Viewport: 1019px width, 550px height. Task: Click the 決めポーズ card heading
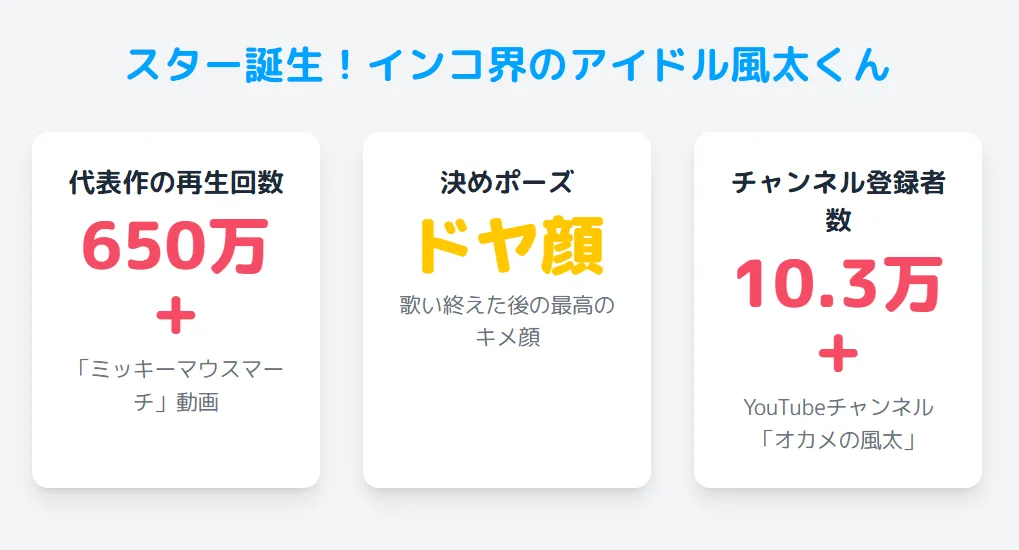(x=507, y=183)
